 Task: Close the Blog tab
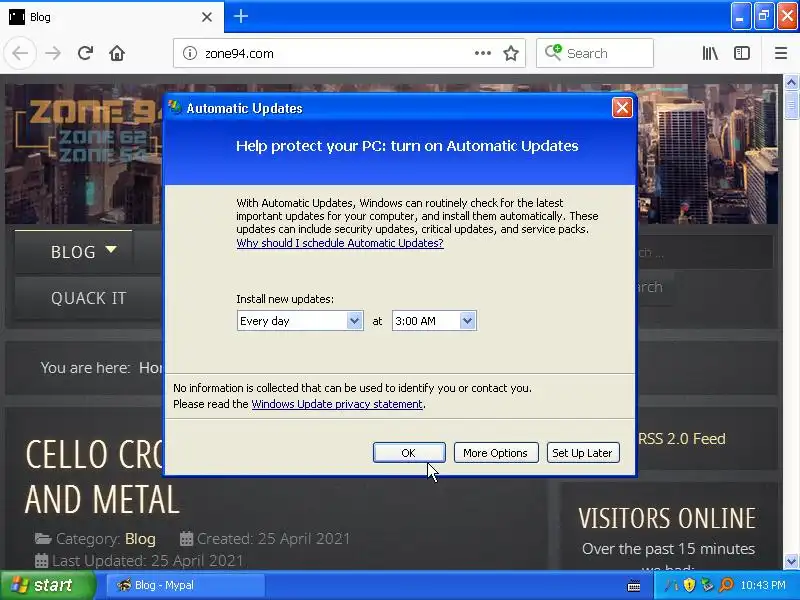coord(207,17)
